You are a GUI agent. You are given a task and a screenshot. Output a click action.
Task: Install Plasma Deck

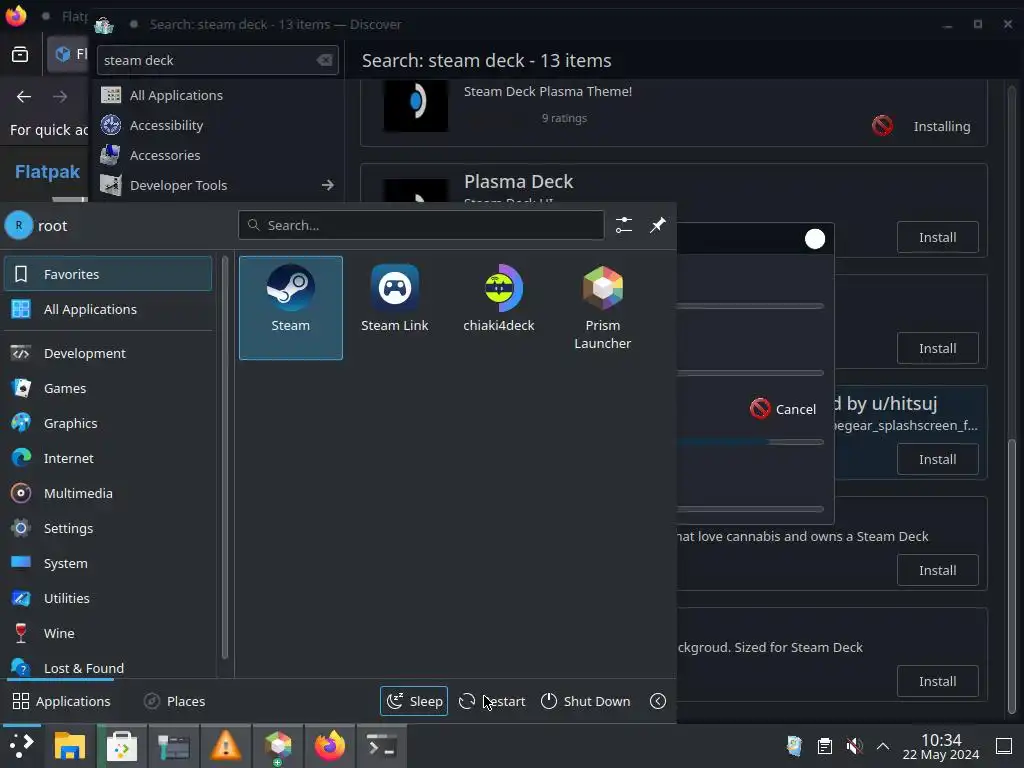pyautogui.click(x=937, y=237)
